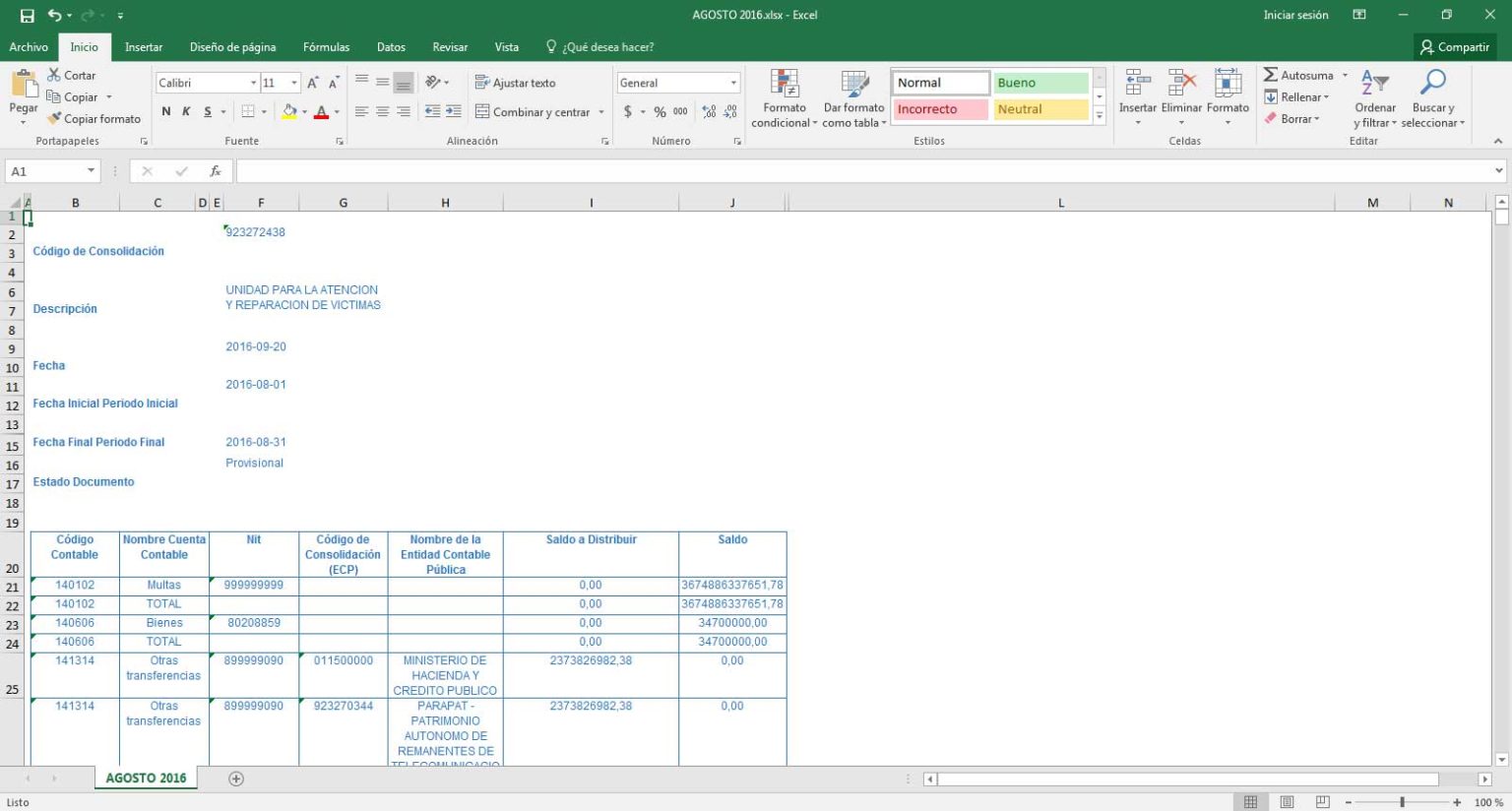Apply the Bueno green cell style
The image size is (1512, 811).
pyautogui.click(x=1040, y=83)
